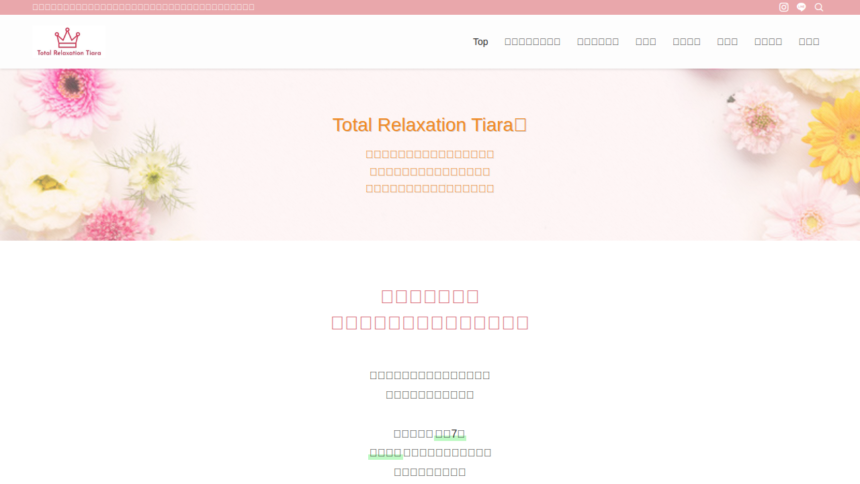Open the seventh navigation menu item
The height and width of the screenshot is (484, 860).
(768, 42)
